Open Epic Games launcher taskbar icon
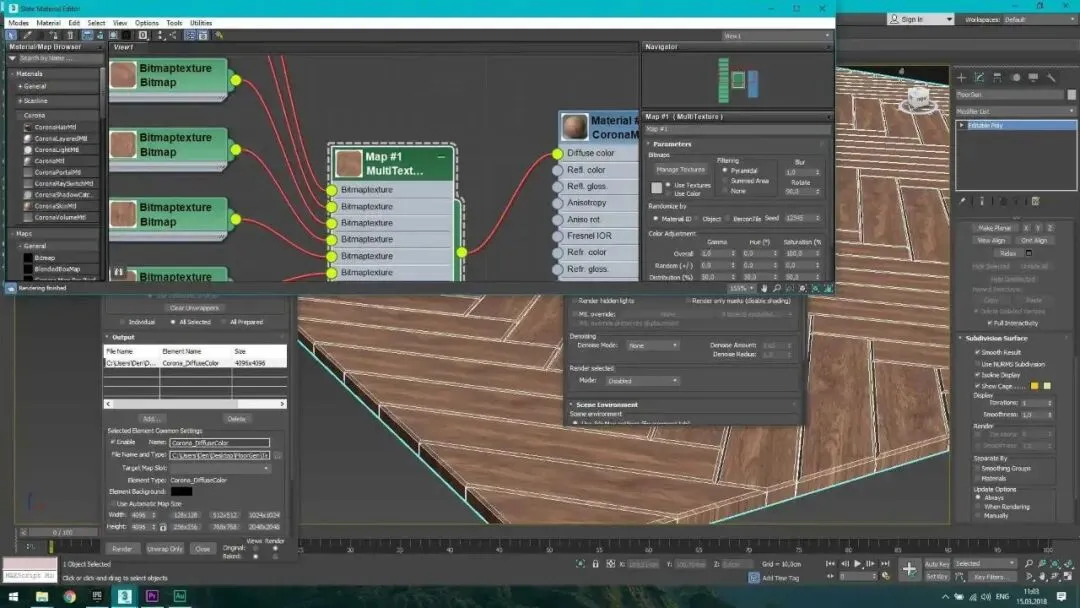1080x608 pixels. tap(97, 596)
